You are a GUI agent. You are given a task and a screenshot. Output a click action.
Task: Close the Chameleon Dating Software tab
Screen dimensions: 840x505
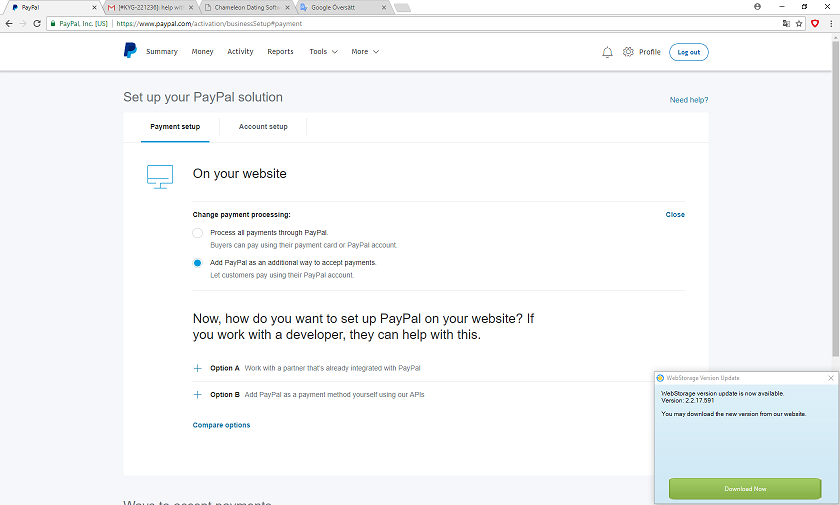[287, 7]
